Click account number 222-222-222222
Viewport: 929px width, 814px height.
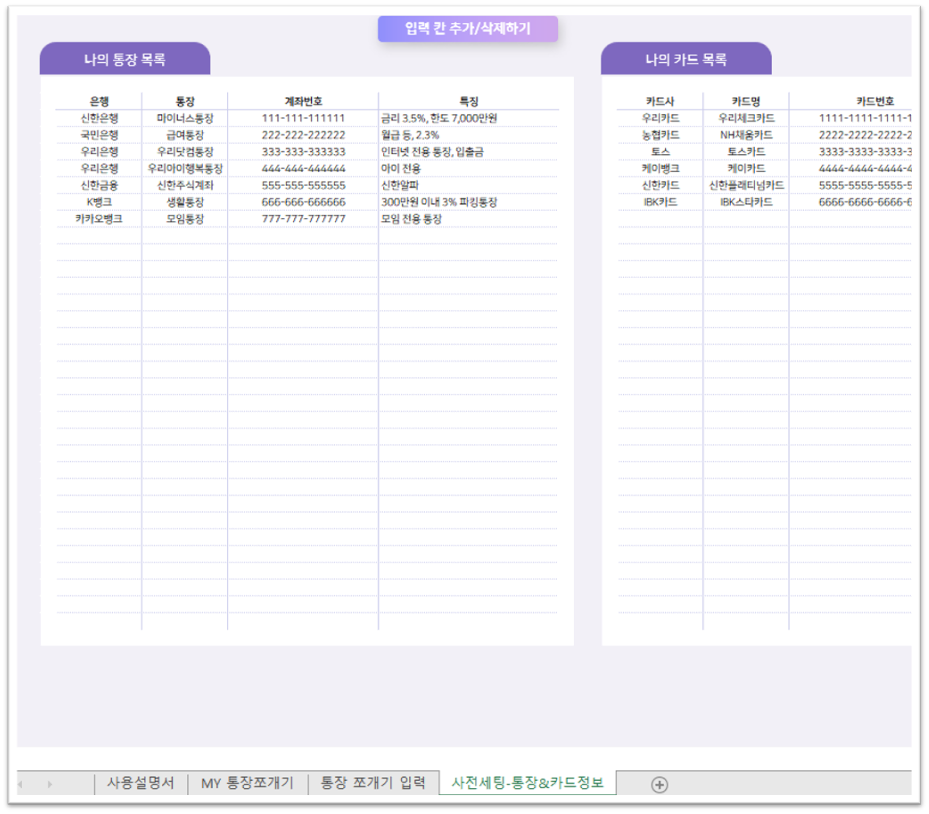pos(303,135)
